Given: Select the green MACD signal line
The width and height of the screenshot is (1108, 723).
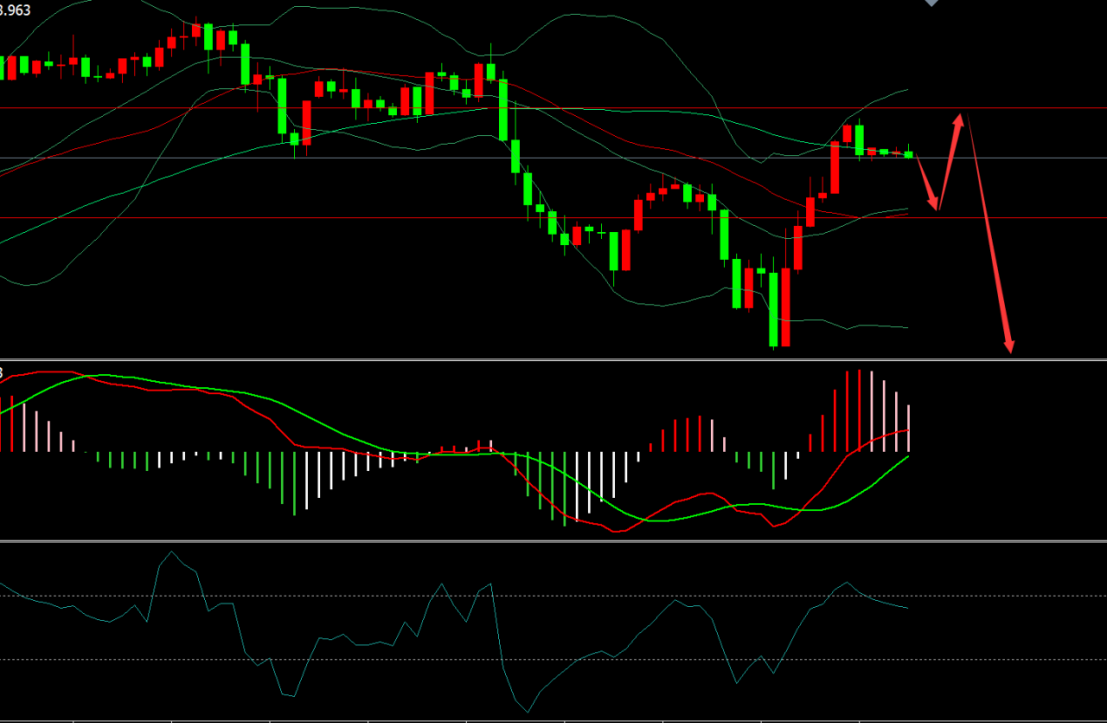Looking at the screenshot, I should (x=452, y=453).
